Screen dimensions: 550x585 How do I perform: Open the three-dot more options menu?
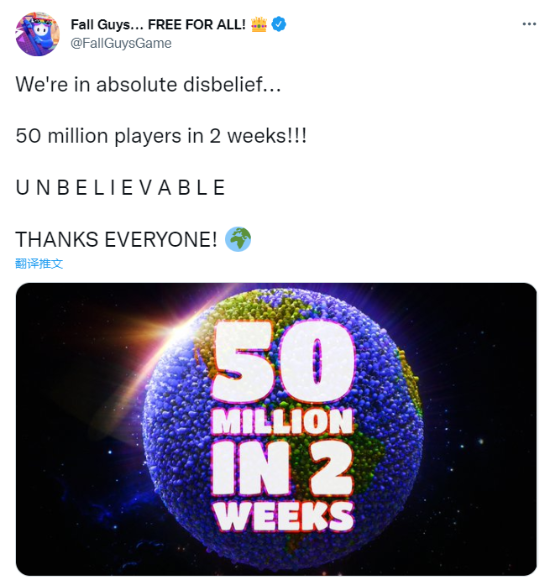pos(529,24)
